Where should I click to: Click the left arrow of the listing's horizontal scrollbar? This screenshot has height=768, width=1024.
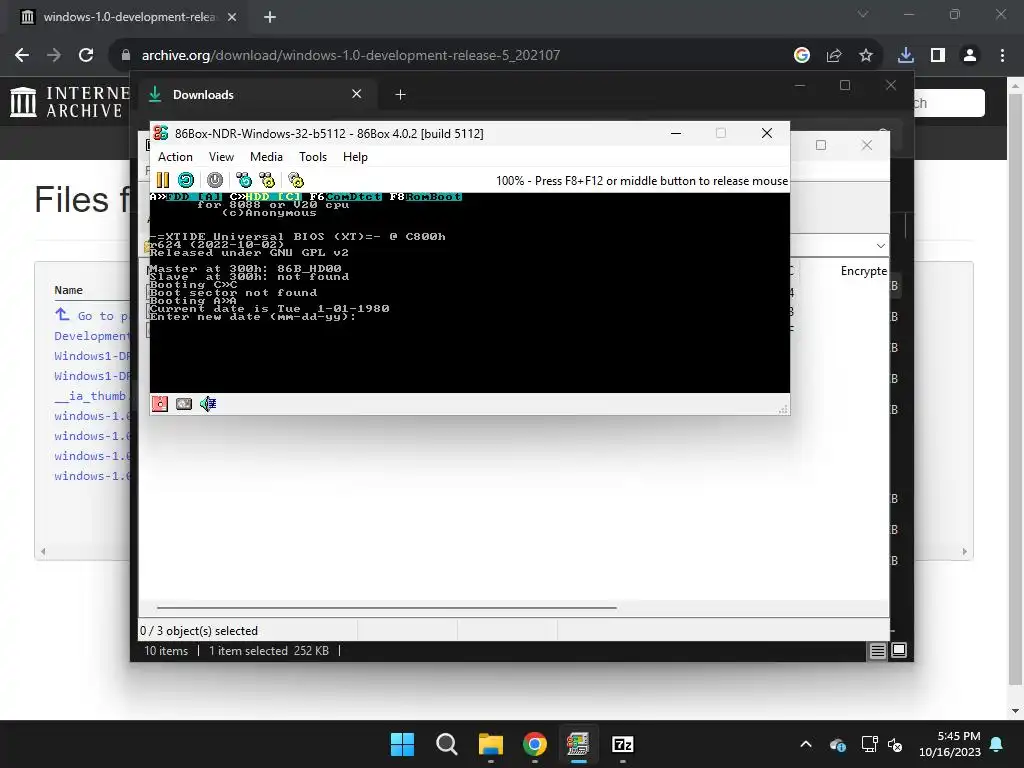43,552
